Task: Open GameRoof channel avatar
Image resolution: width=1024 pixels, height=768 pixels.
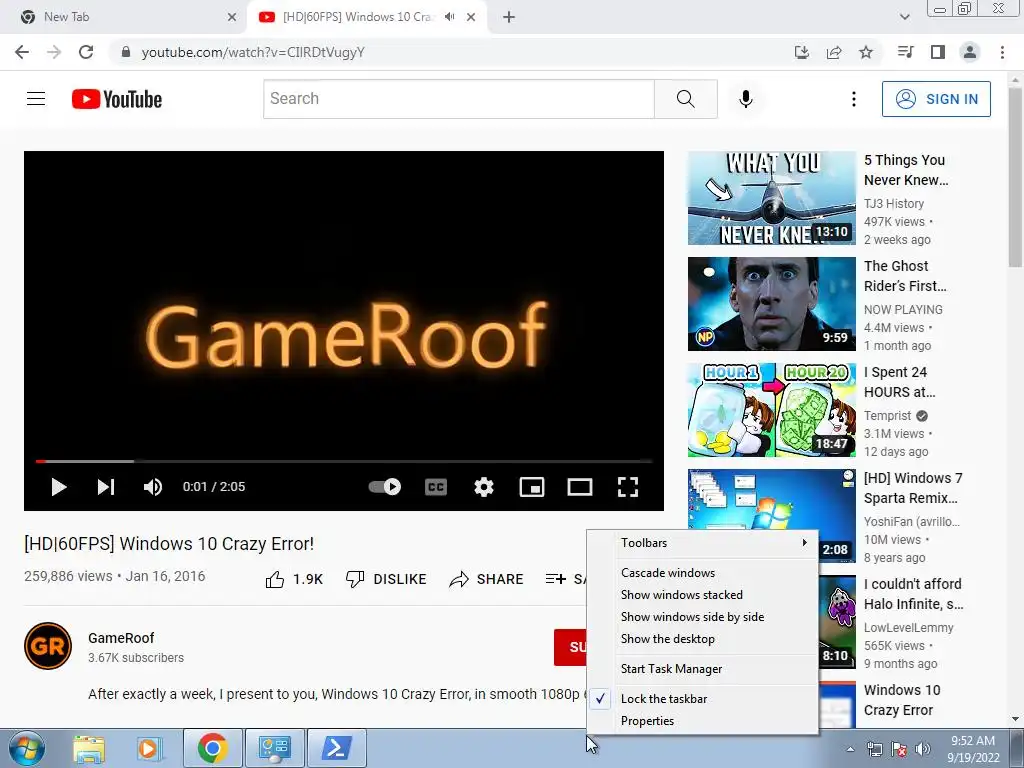Action: pyautogui.click(x=48, y=646)
